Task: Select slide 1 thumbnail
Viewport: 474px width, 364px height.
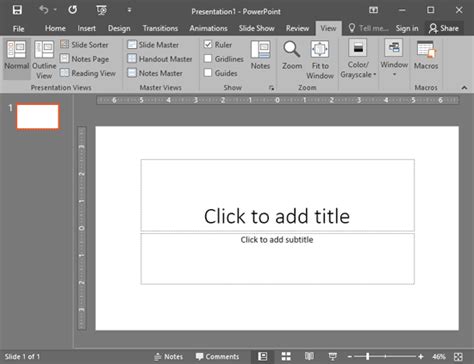Action: pos(38,116)
